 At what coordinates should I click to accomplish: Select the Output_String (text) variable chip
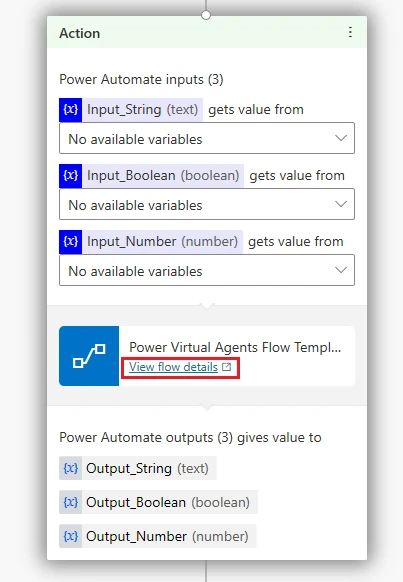pos(138,468)
